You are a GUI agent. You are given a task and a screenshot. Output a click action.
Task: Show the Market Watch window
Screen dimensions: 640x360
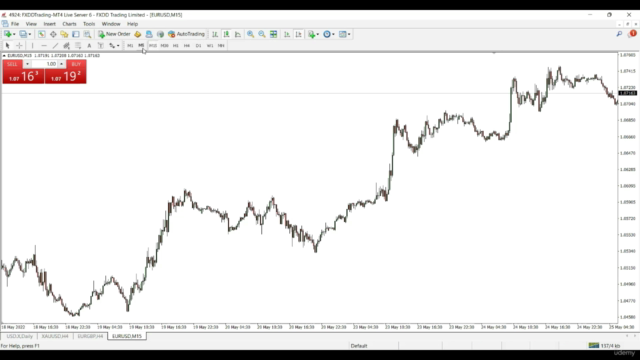[42, 34]
